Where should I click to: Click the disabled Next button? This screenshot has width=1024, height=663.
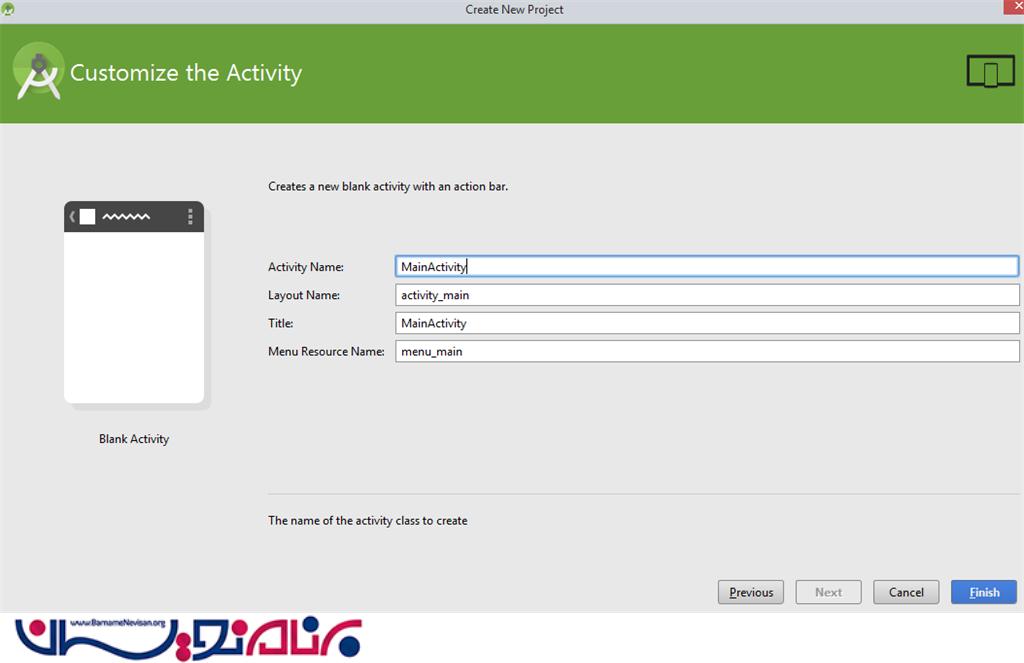pyautogui.click(x=828, y=592)
